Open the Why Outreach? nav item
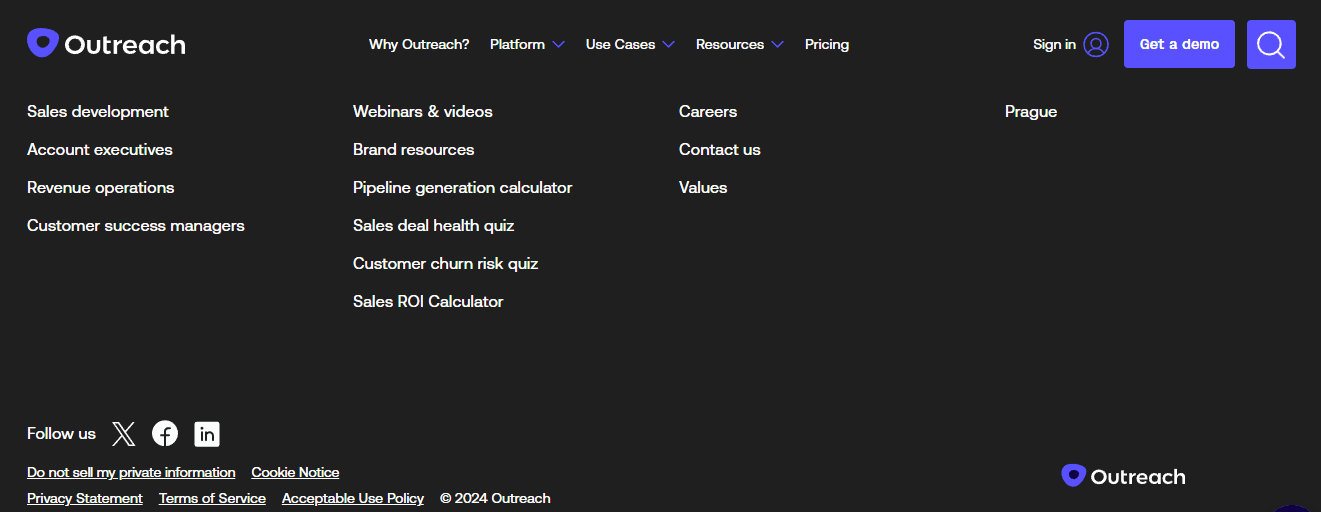This screenshot has width=1321, height=512. tap(419, 44)
